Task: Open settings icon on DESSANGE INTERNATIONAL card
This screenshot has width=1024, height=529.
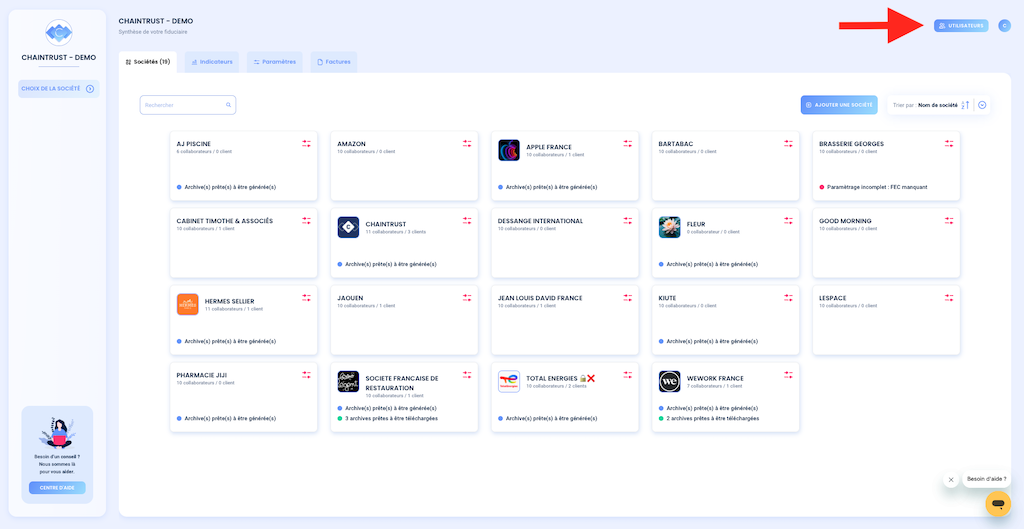Action: click(628, 221)
